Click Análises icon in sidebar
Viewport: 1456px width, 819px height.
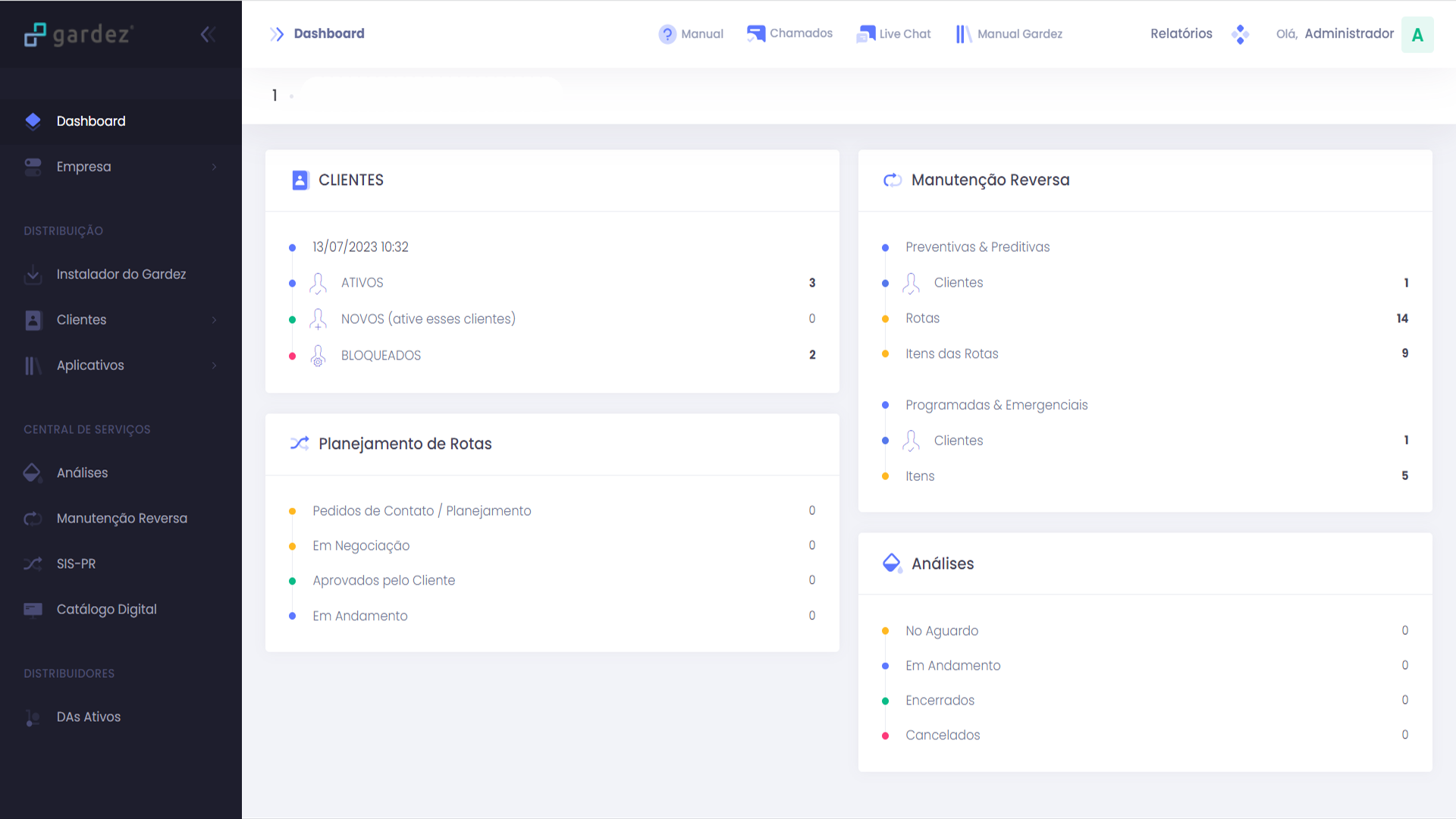pyautogui.click(x=33, y=472)
